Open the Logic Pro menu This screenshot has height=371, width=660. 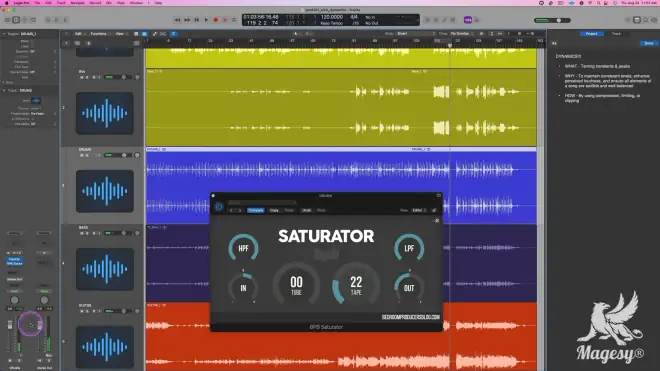click(21, 3)
